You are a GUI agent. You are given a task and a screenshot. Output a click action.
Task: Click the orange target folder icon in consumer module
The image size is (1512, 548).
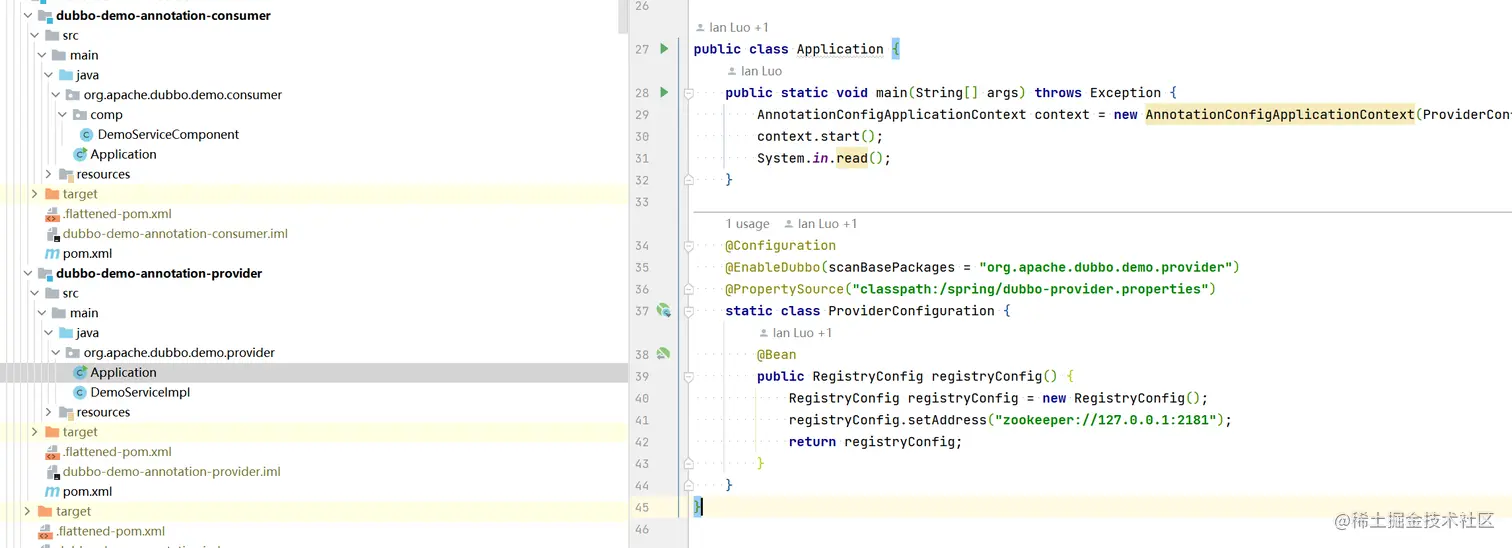click(52, 194)
